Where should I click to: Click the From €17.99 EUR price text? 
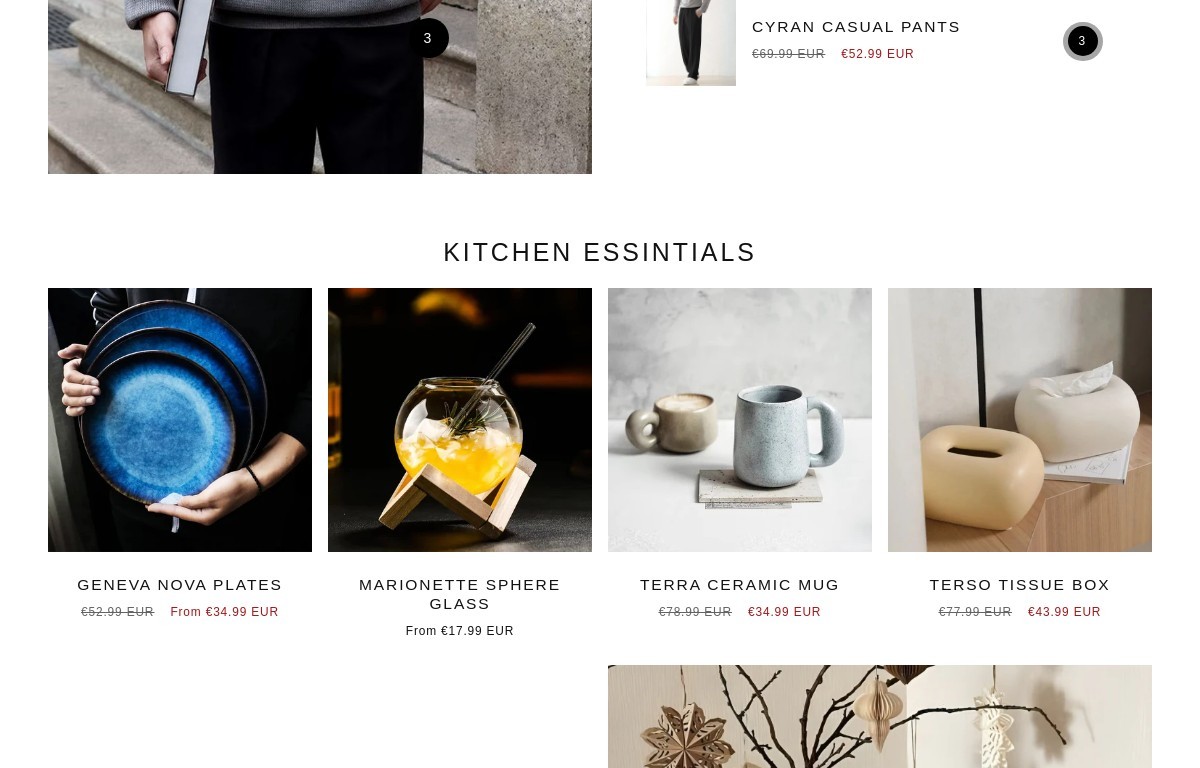tap(460, 631)
